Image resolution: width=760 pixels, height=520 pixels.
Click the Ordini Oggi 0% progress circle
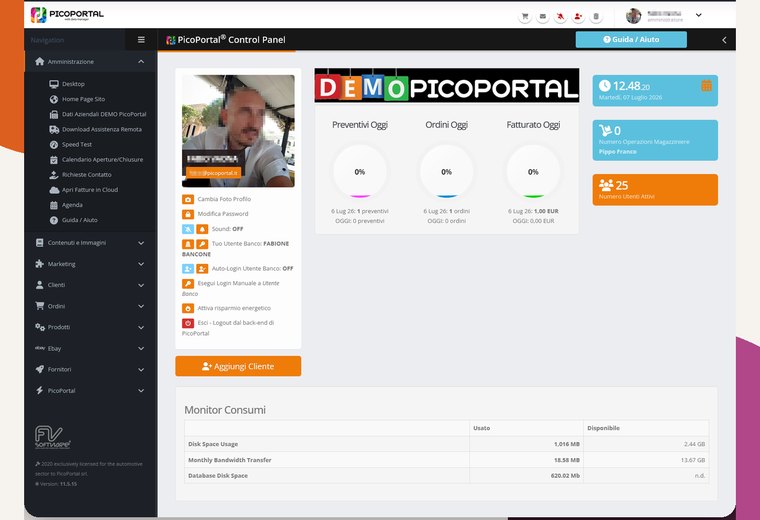(446, 172)
